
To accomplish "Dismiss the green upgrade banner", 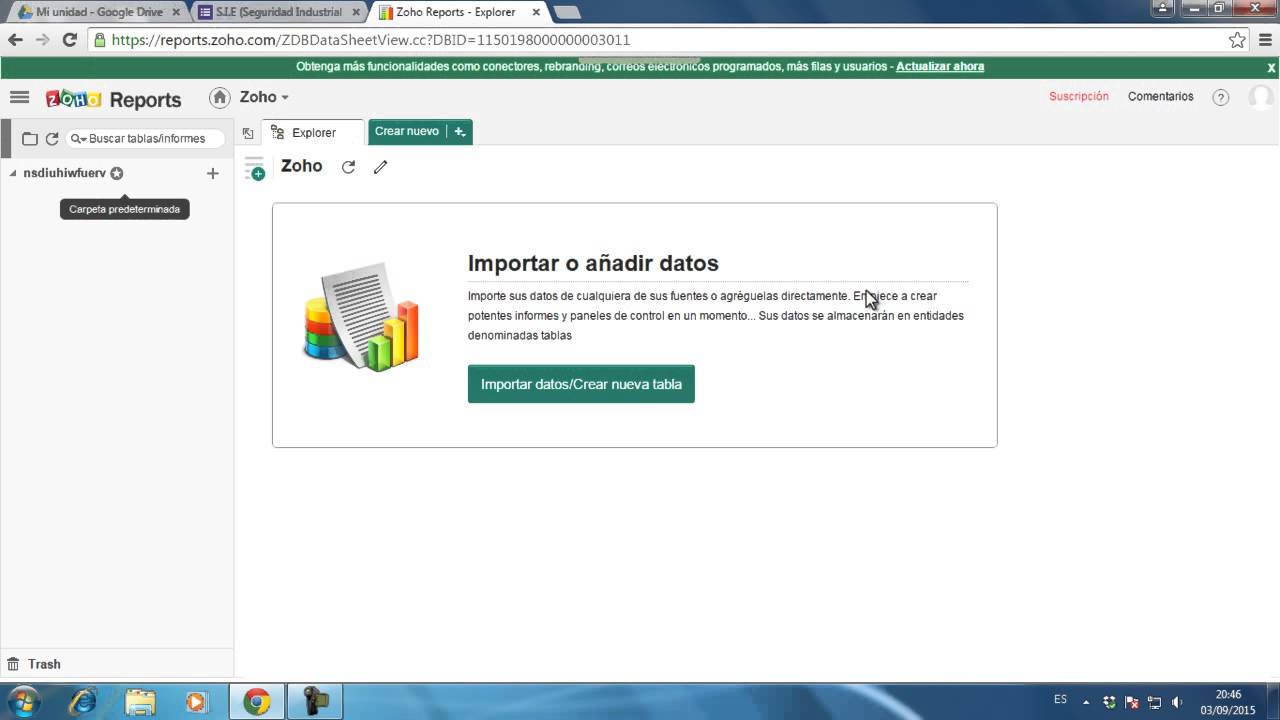I will (1271, 68).
